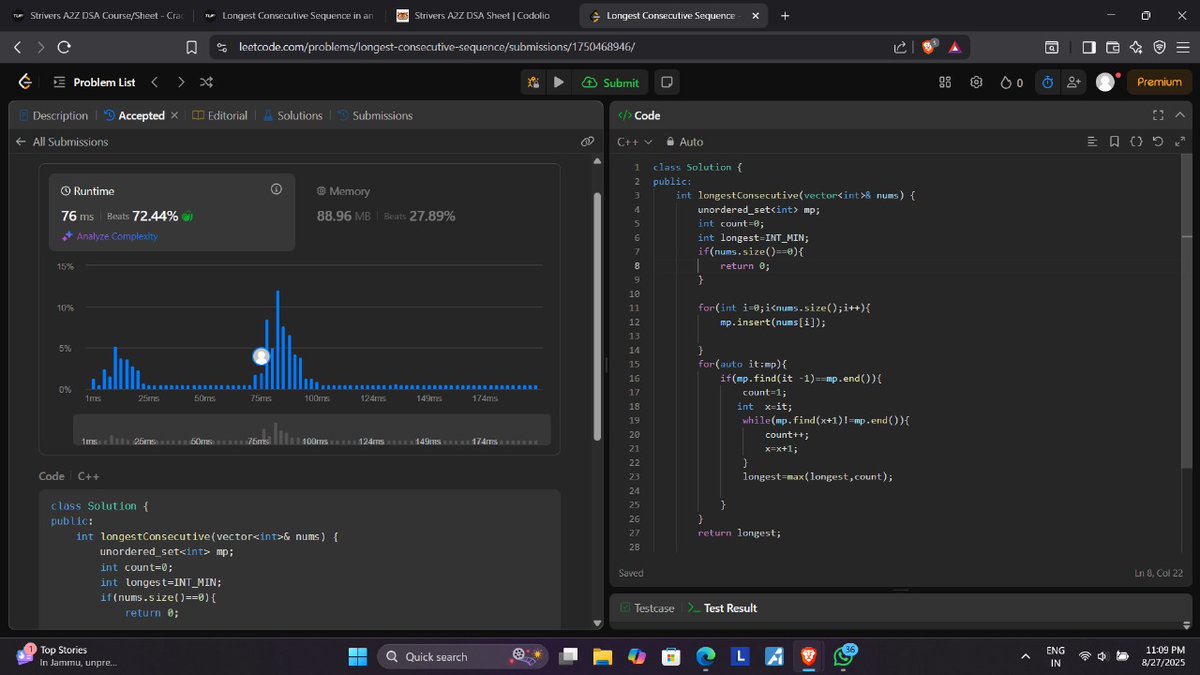1200x675 pixels.
Task: Open File Explorer from taskbar
Action: [602, 656]
